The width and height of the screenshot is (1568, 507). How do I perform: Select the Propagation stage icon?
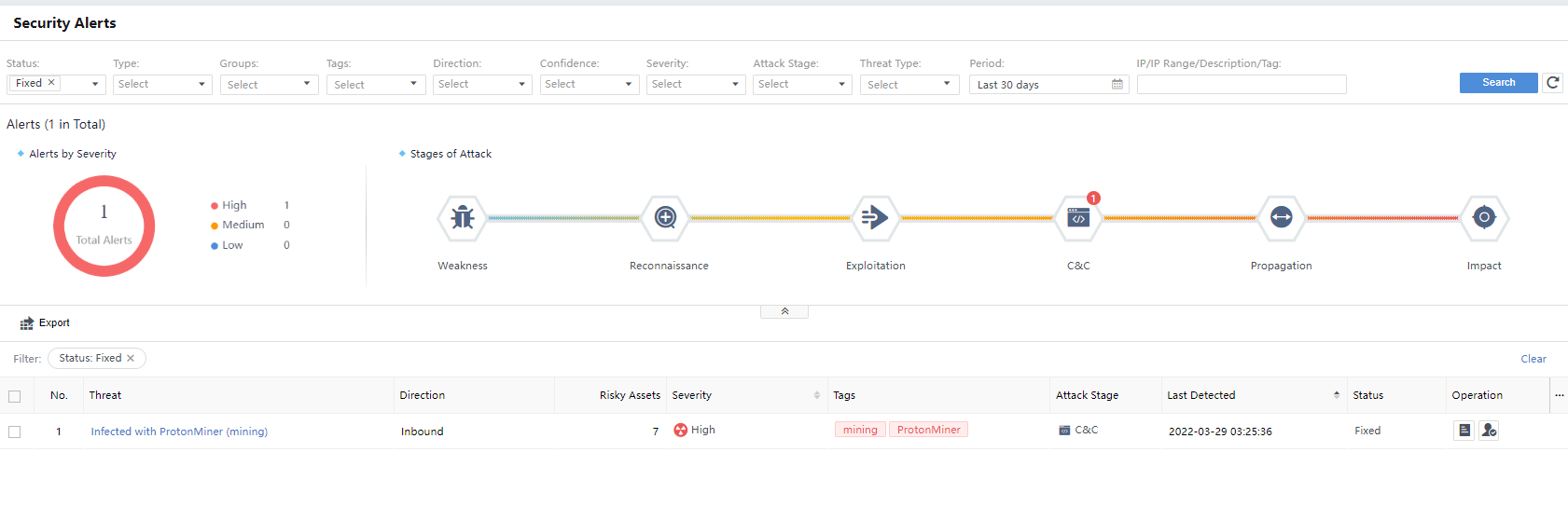(x=1281, y=218)
